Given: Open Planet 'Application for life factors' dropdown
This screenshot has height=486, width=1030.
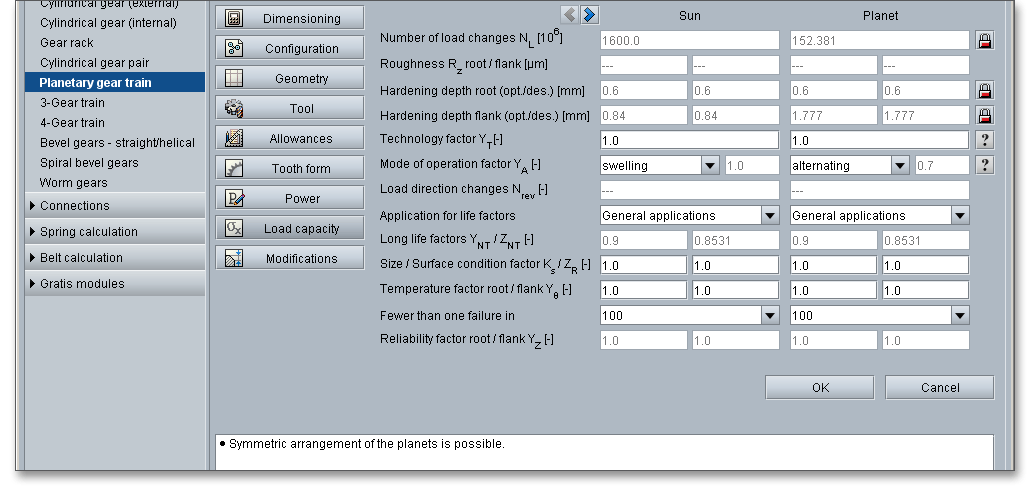Looking at the screenshot, I should click(x=960, y=216).
